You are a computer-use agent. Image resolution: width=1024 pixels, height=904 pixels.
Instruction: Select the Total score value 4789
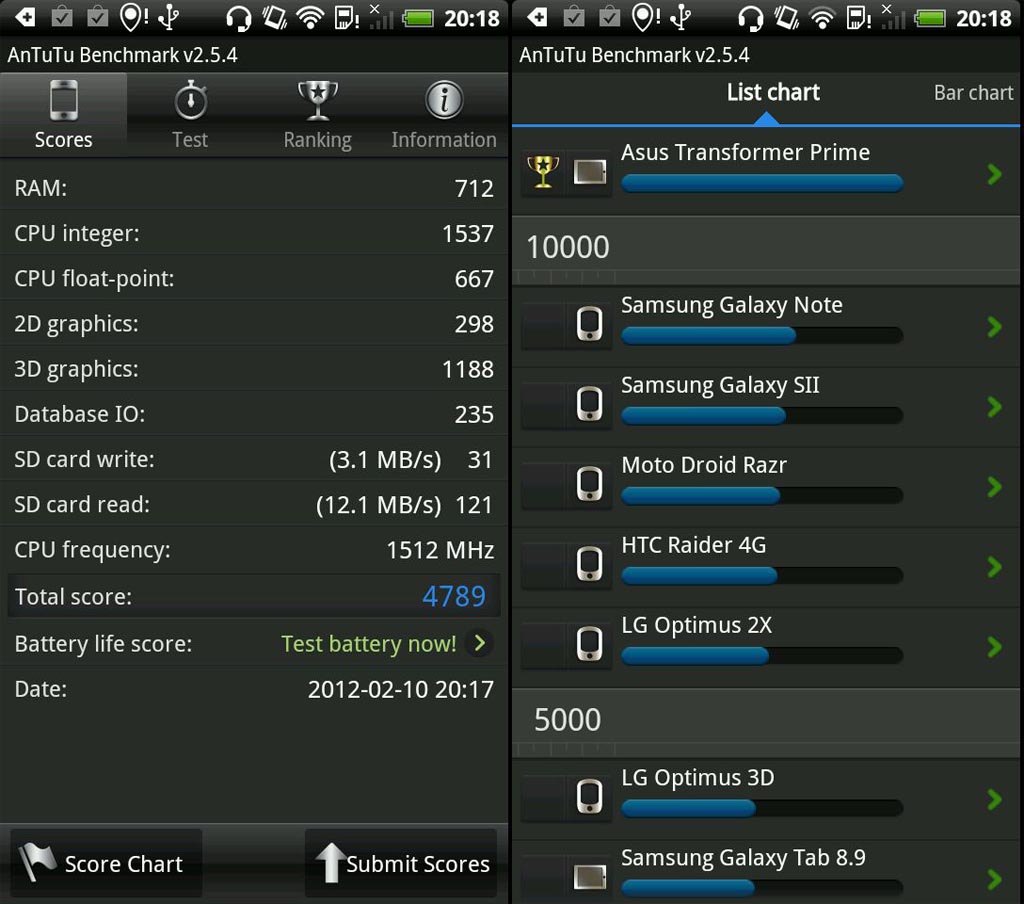[x=454, y=596]
